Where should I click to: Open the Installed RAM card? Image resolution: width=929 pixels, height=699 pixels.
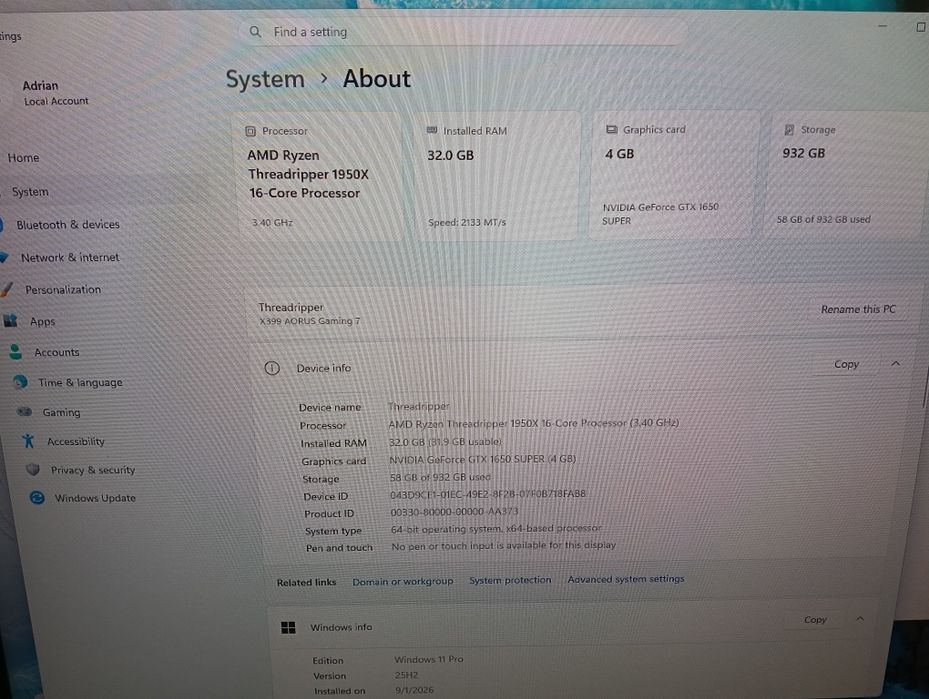point(496,176)
